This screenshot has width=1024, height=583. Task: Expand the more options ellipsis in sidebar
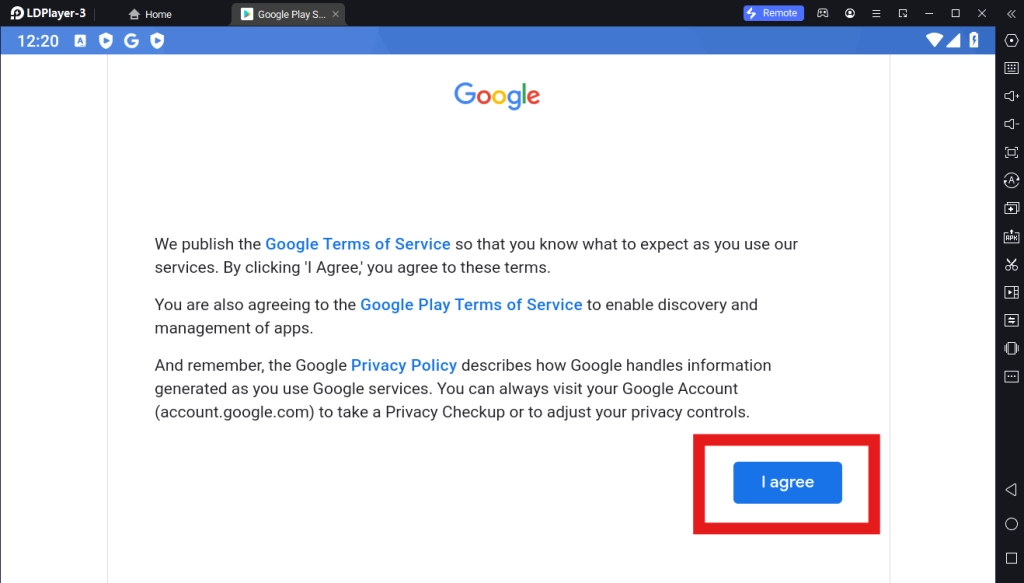[x=1011, y=377]
